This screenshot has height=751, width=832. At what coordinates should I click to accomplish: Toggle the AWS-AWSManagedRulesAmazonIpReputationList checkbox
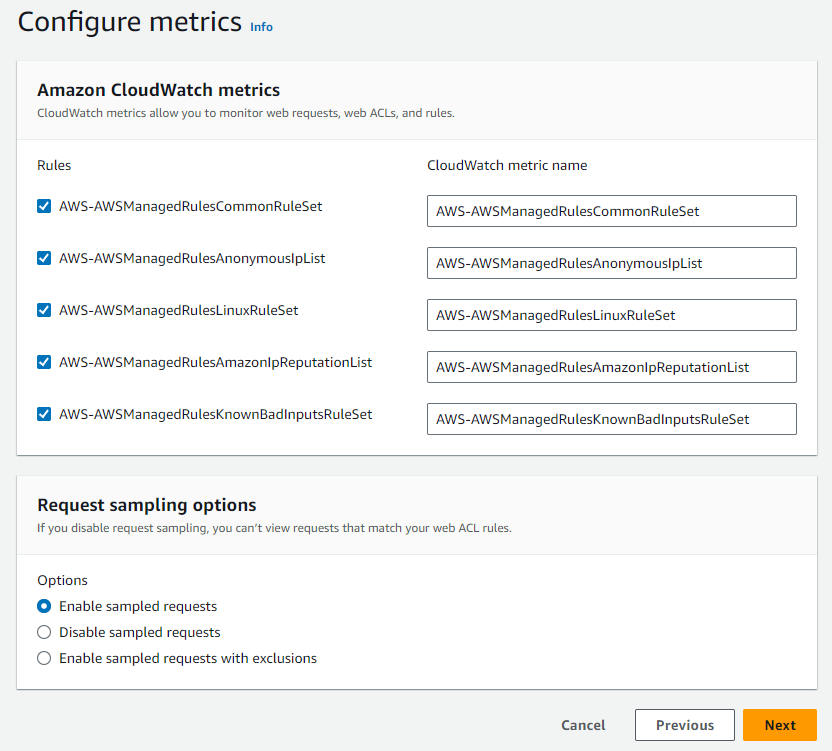[x=44, y=362]
